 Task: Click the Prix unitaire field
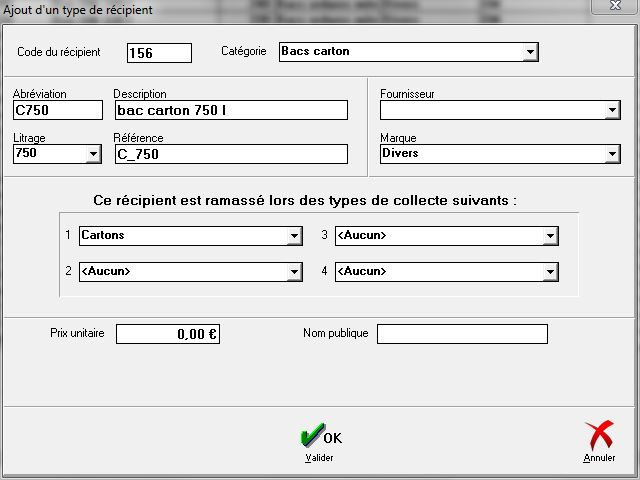pyautogui.click(x=167, y=334)
